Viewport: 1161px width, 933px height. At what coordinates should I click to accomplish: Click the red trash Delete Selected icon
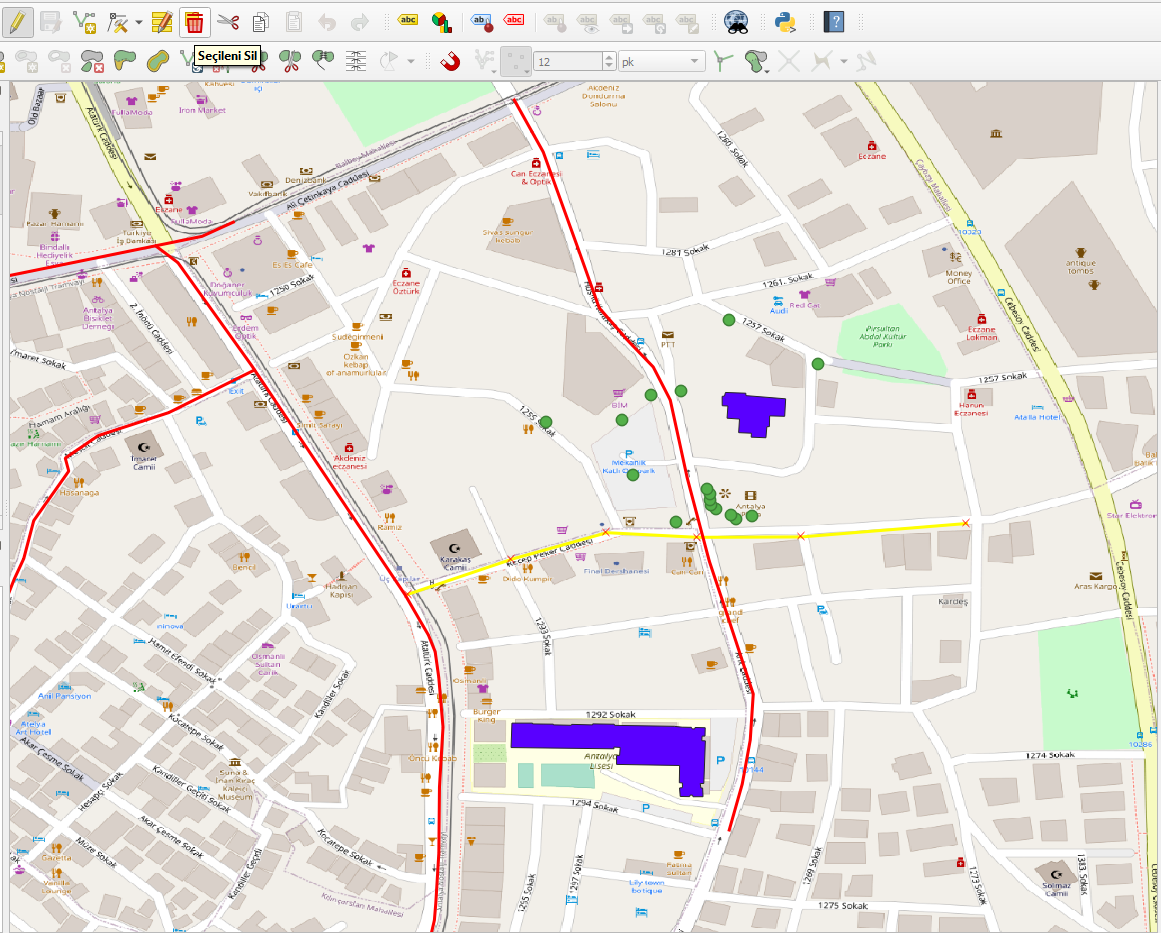point(195,22)
